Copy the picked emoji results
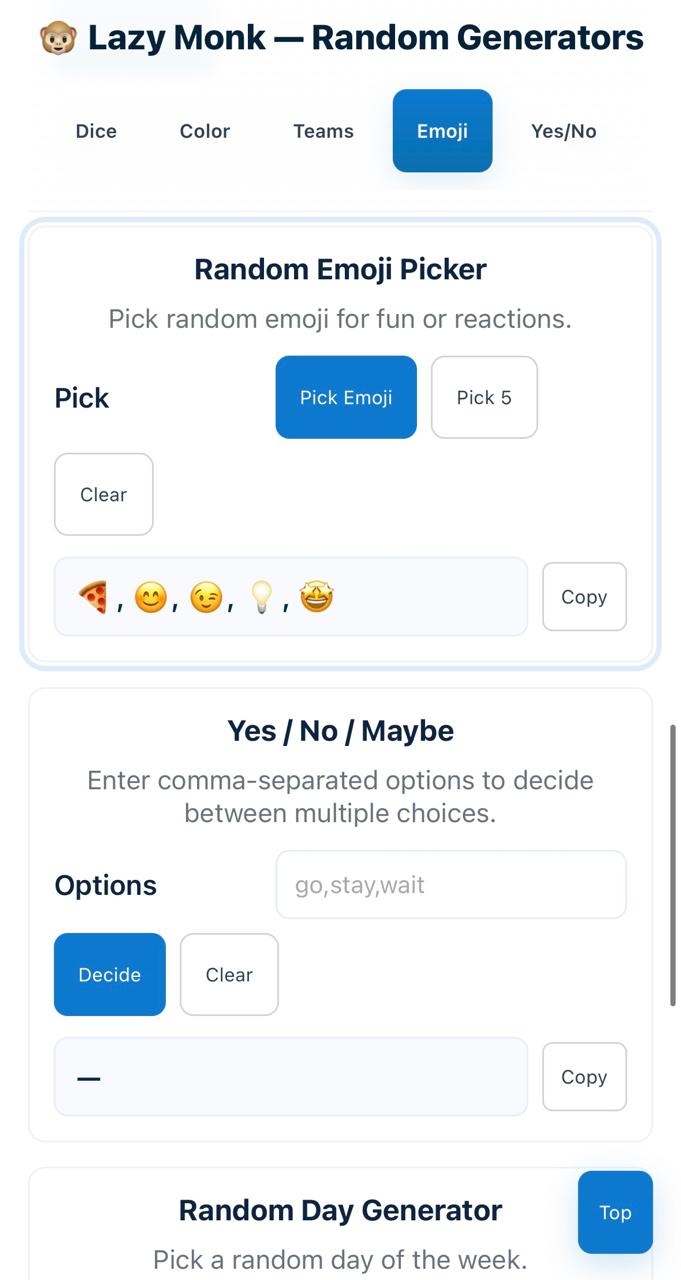 pyautogui.click(x=584, y=597)
